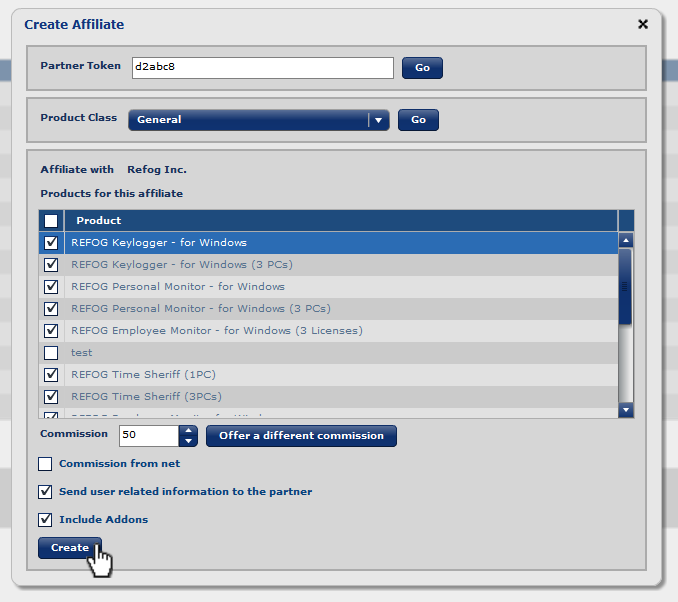Image resolution: width=678 pixels, height=602 pixels.
Task: Select the row REFOG Keylogger - for Windows (3 PCs)
Action: 329,265
